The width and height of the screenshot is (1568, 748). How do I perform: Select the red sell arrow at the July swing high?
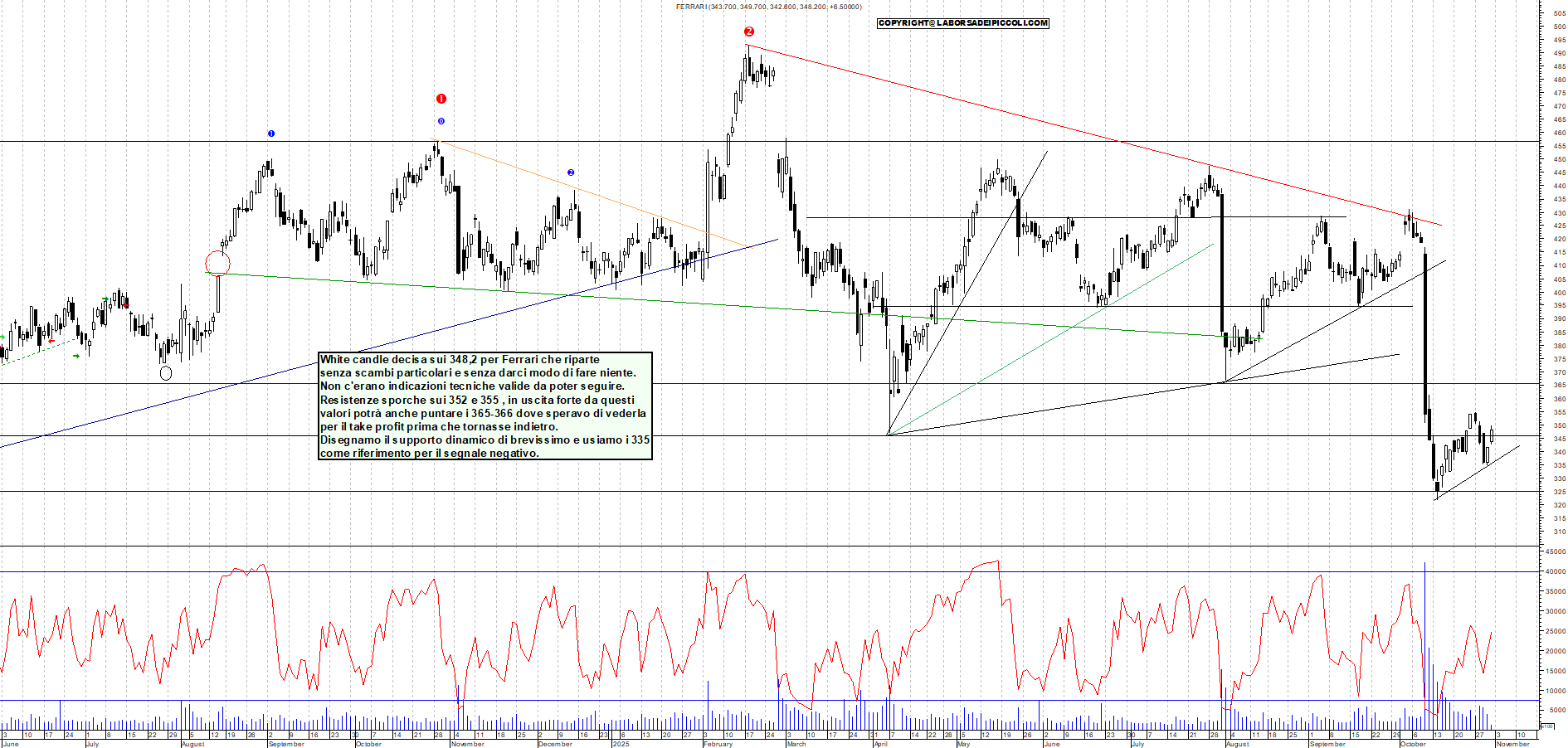[126, 305]
